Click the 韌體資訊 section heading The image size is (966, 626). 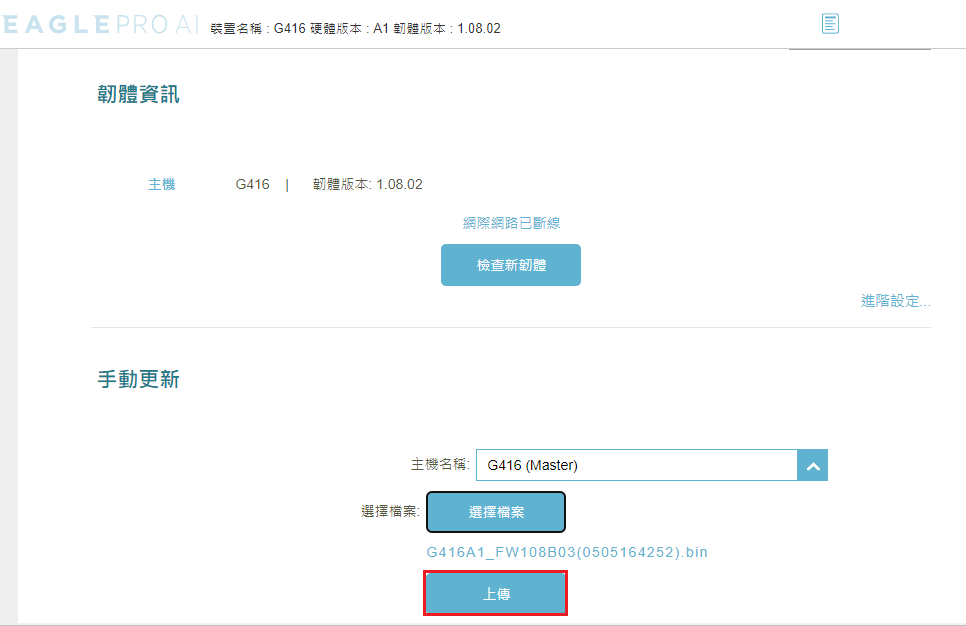coord(138,95)
